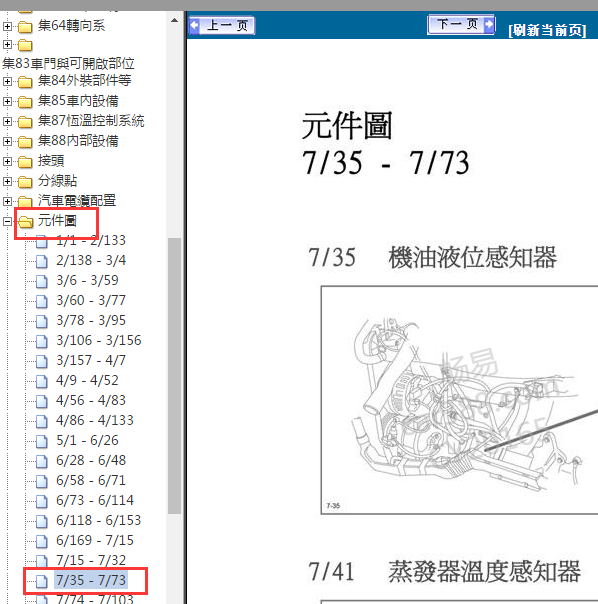Expand the 接頭 folder node
598x604 pixels.
7,161
